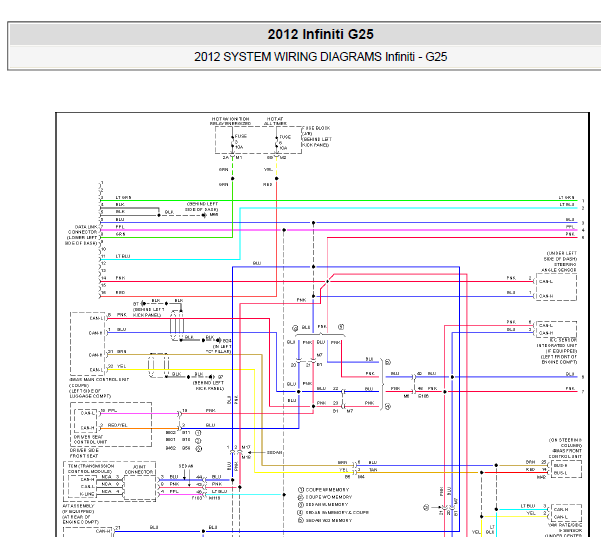Select the "2012 Infiniti G25" heading
This screenshot has height=537, width=601.
pos(320,34)
